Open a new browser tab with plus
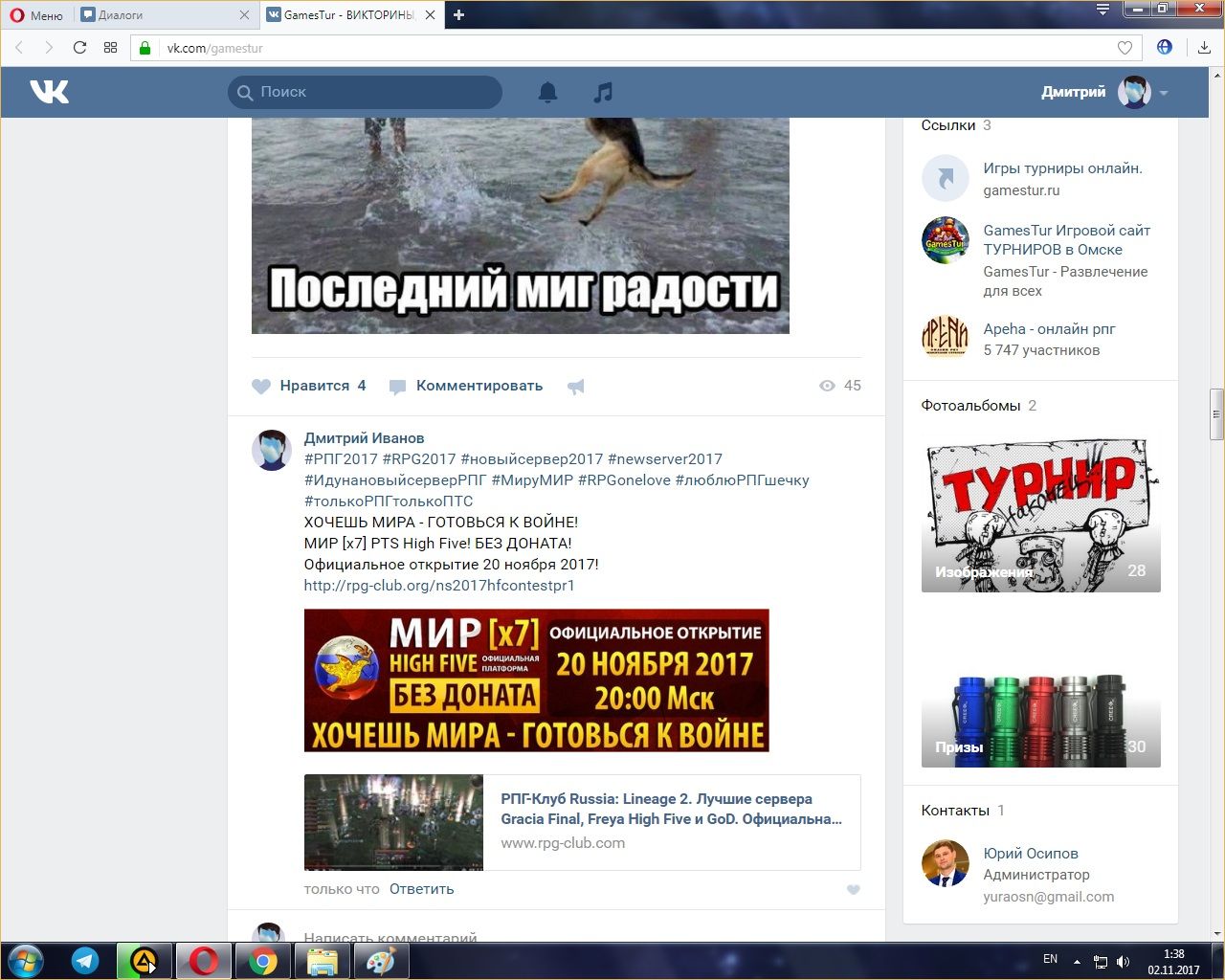This screenshot has height=980, width=1225. [x=458, y=15]
